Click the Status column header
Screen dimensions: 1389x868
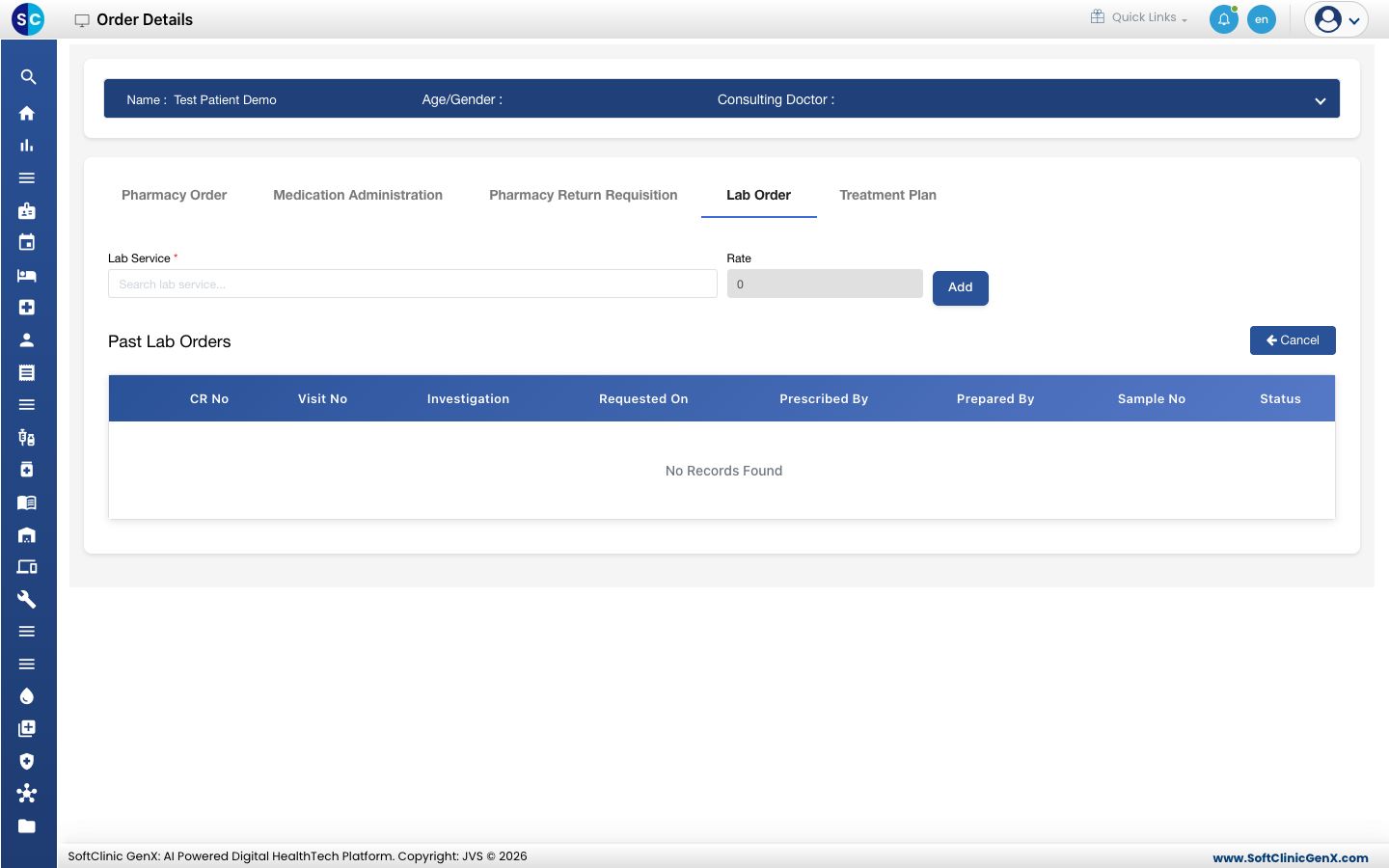[1280, 398]
